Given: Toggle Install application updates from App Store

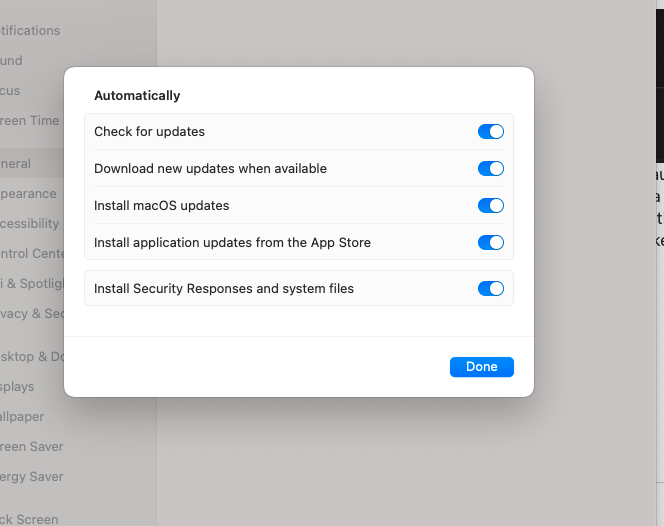Looking at the screenshot, I should point(490,243).
